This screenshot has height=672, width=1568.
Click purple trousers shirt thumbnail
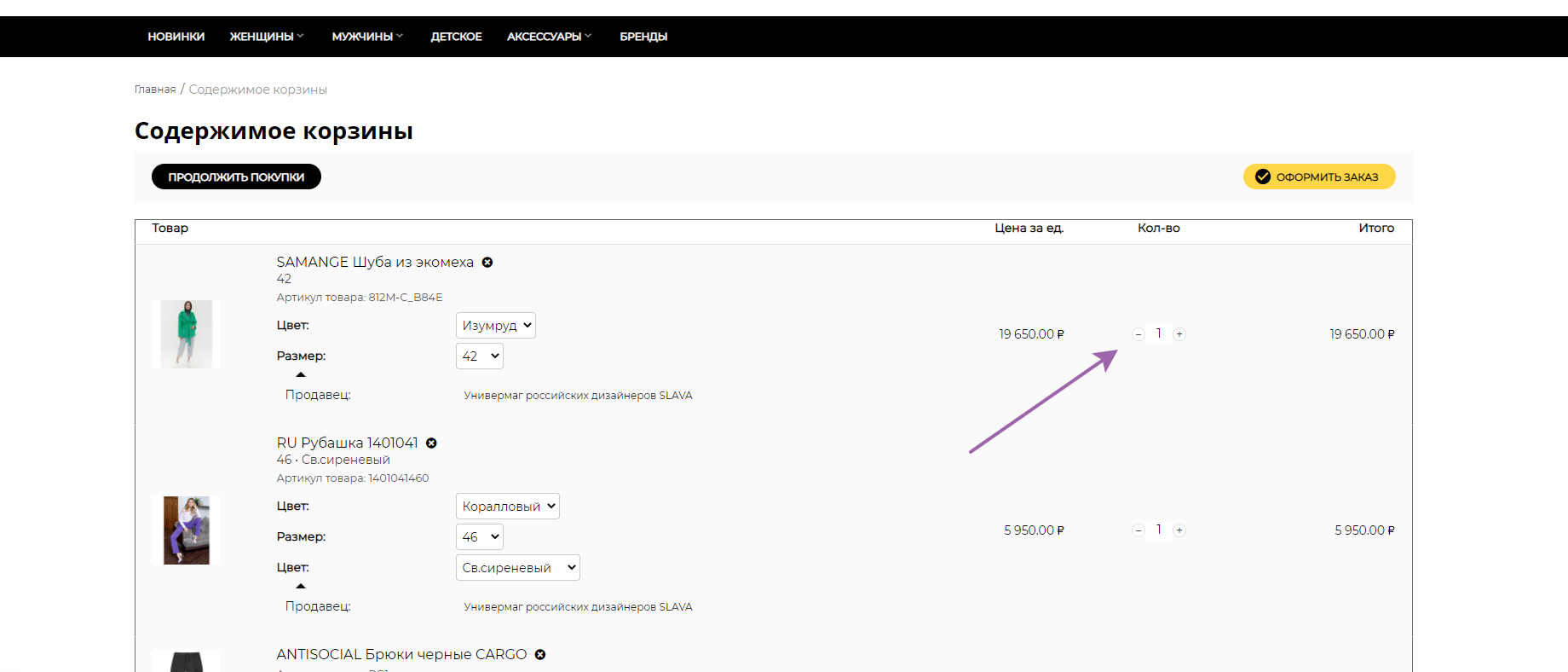tap(187, 530)
